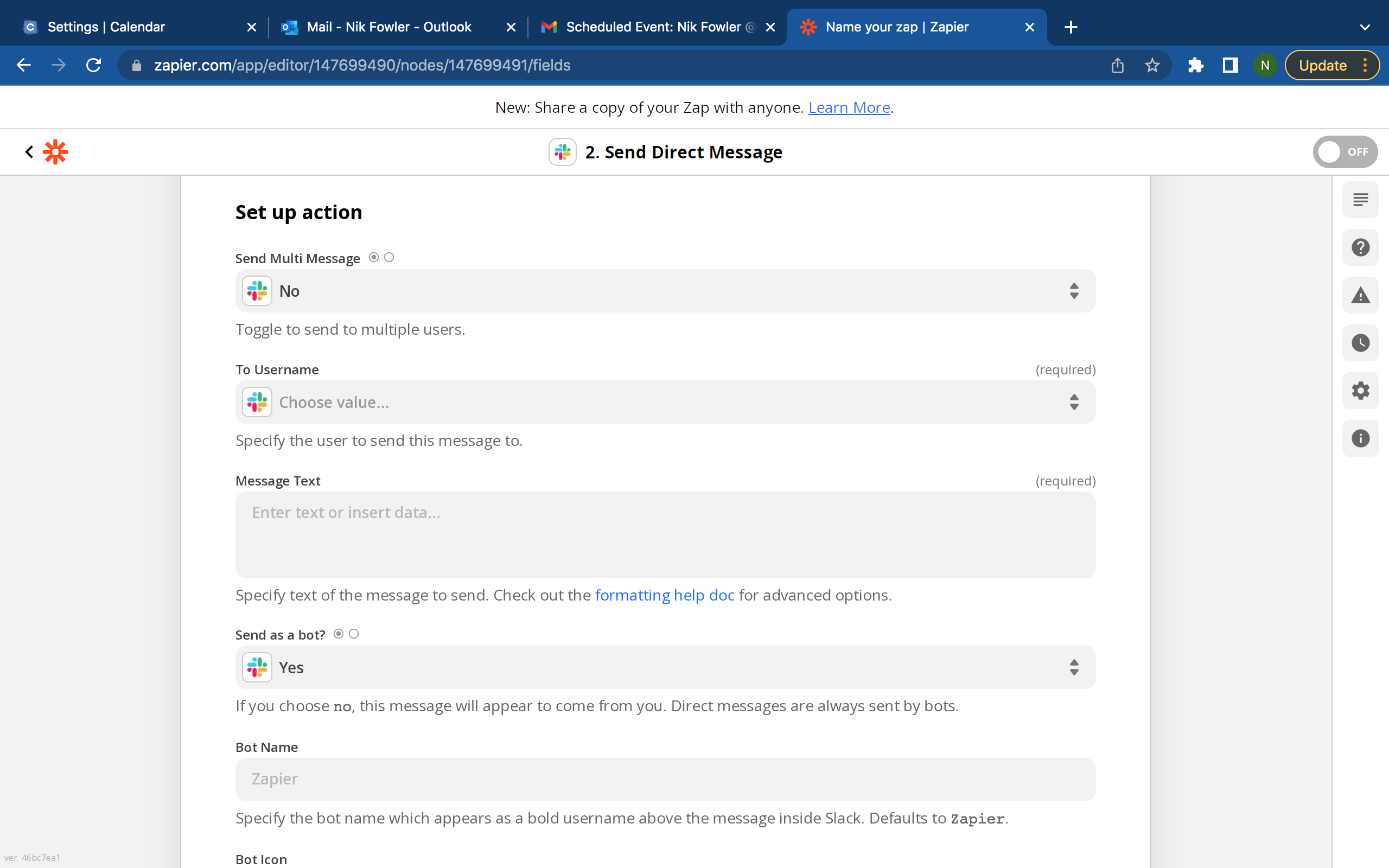1389x868 pixels.
Task: Open the help panel in the sidebar
Action: 1361,247
